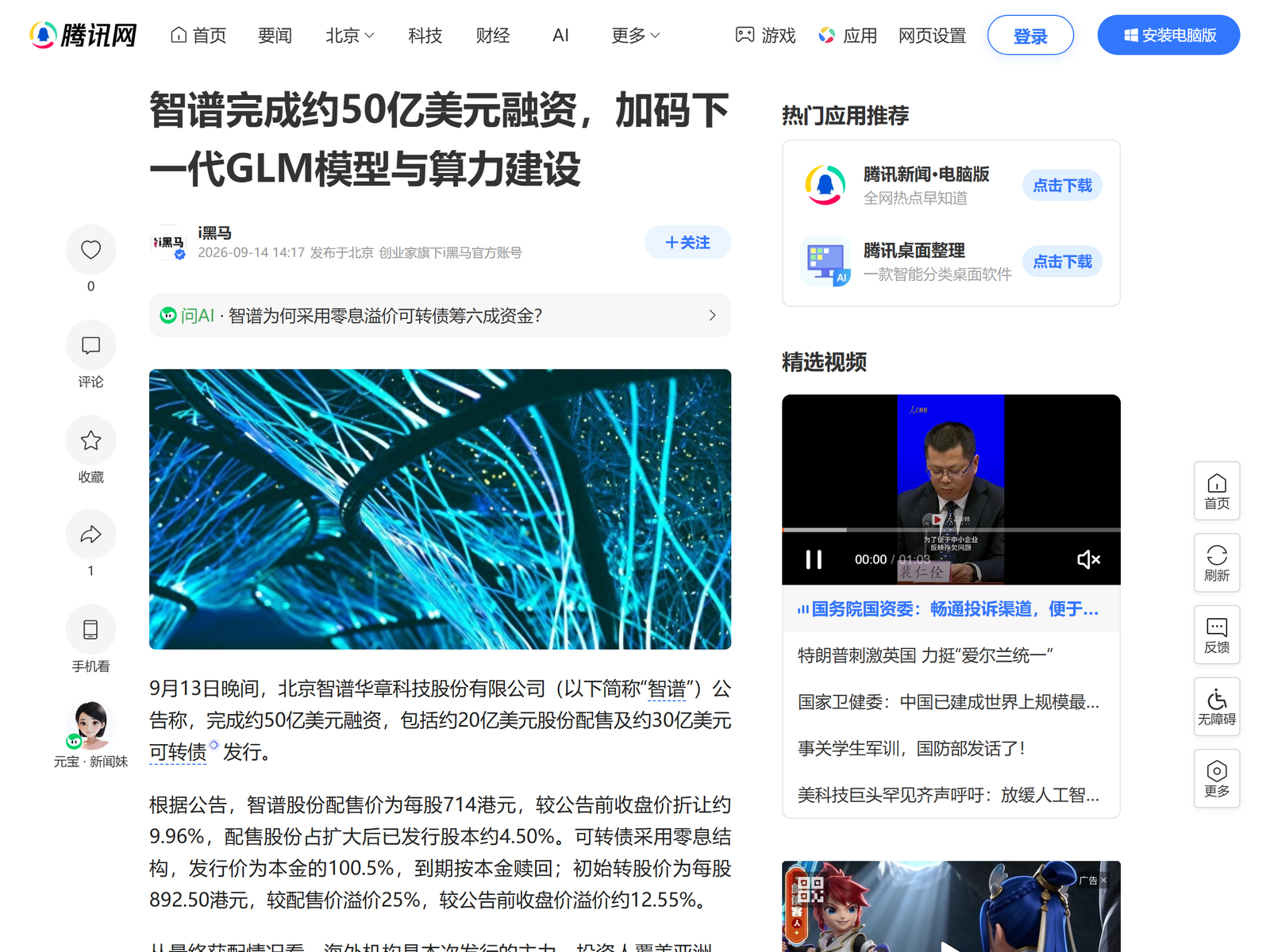Click the Tencent News logo
This screenshot has width=1270, height=952.
tap(83, 35)
